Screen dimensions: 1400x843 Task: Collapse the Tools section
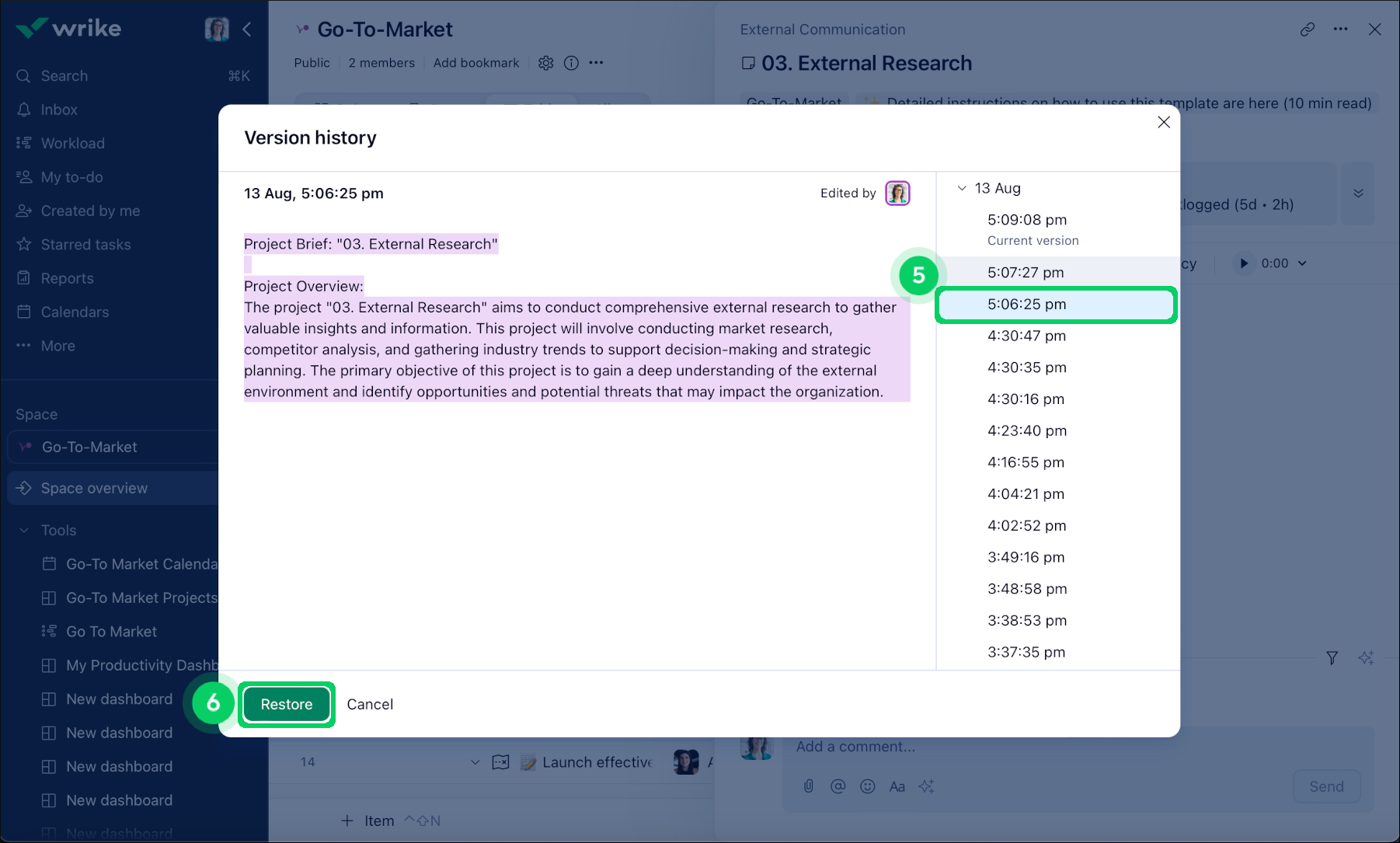coord(24,530)
